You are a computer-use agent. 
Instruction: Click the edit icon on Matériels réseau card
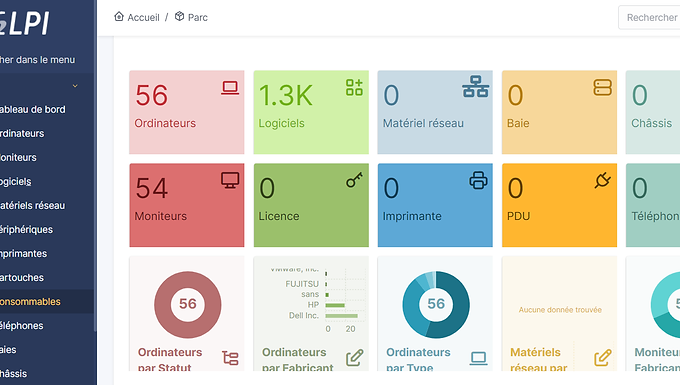[x=603, y=358]
